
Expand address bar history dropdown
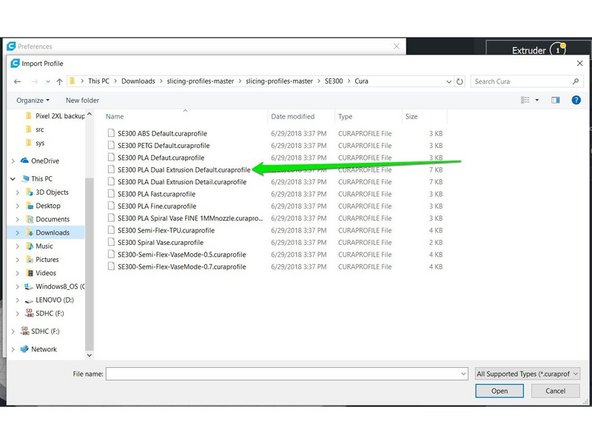pyautogui.click(x=449, y=82)
